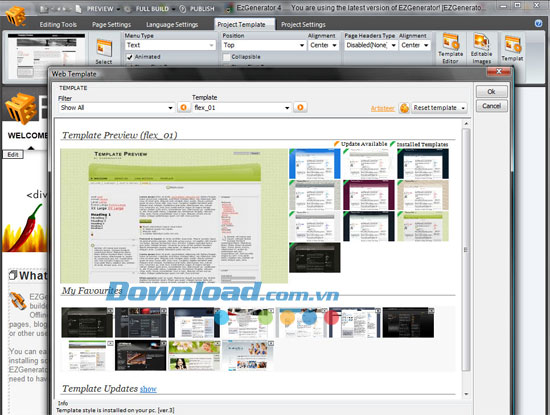Open the Template dropdown showing flex_01
The height and width of the screenshot is (415, 550).
pyautogui.click(x=242, y=108)
